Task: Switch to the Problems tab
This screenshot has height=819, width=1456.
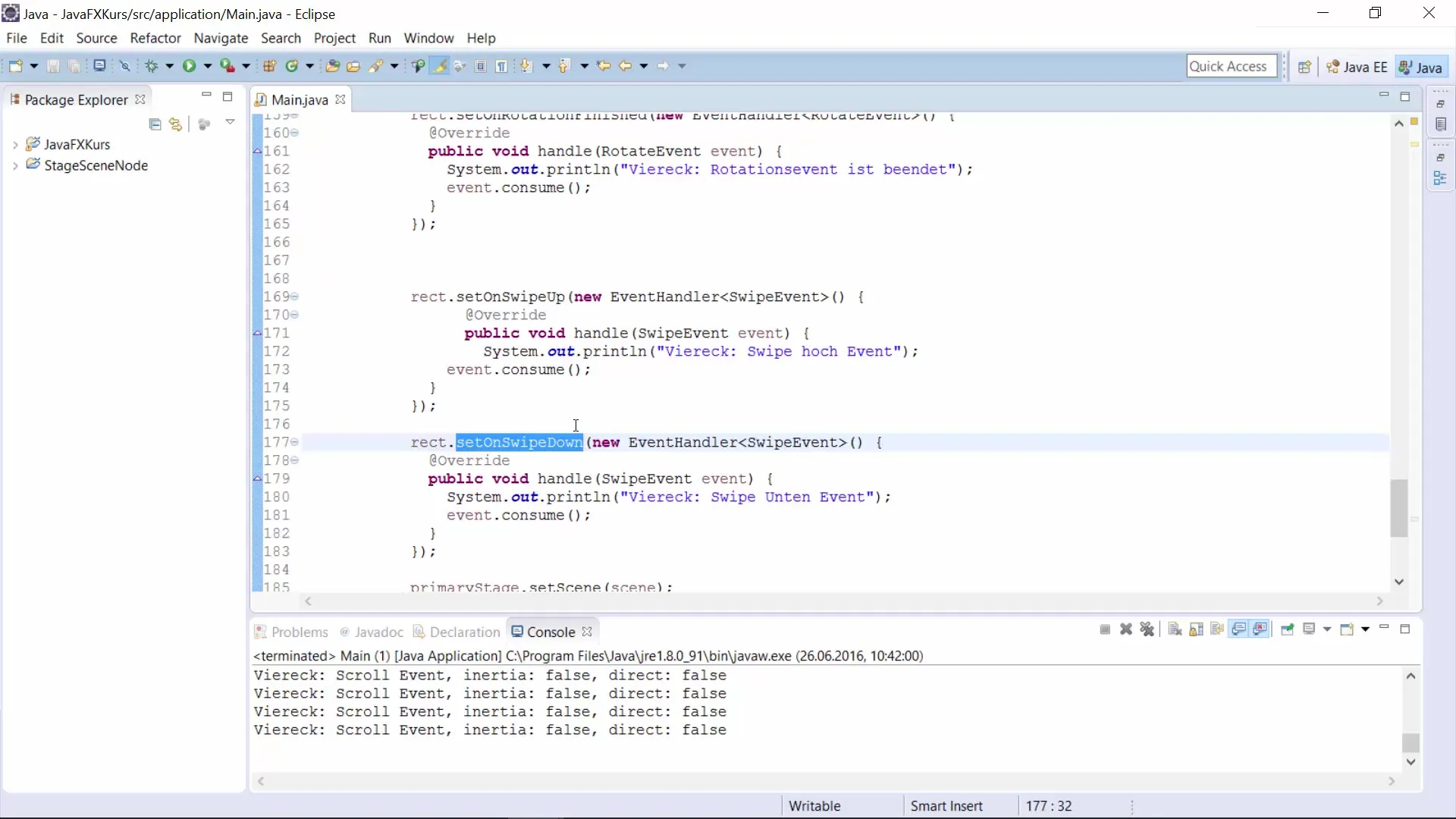Action: tap(291, 632)
